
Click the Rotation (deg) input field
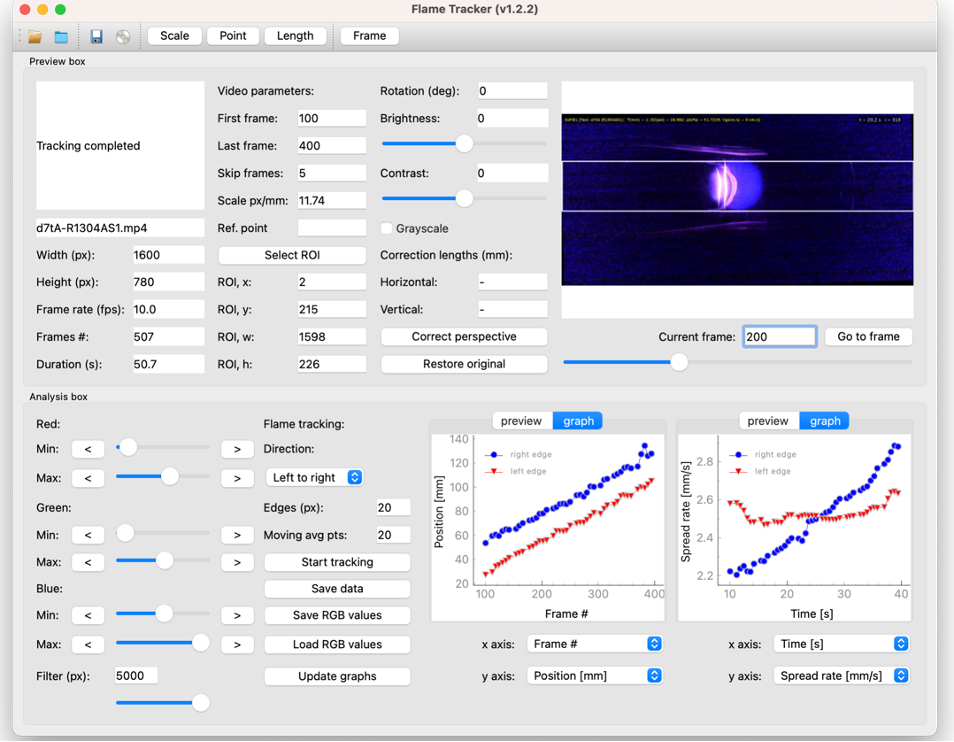click(512, 91)
